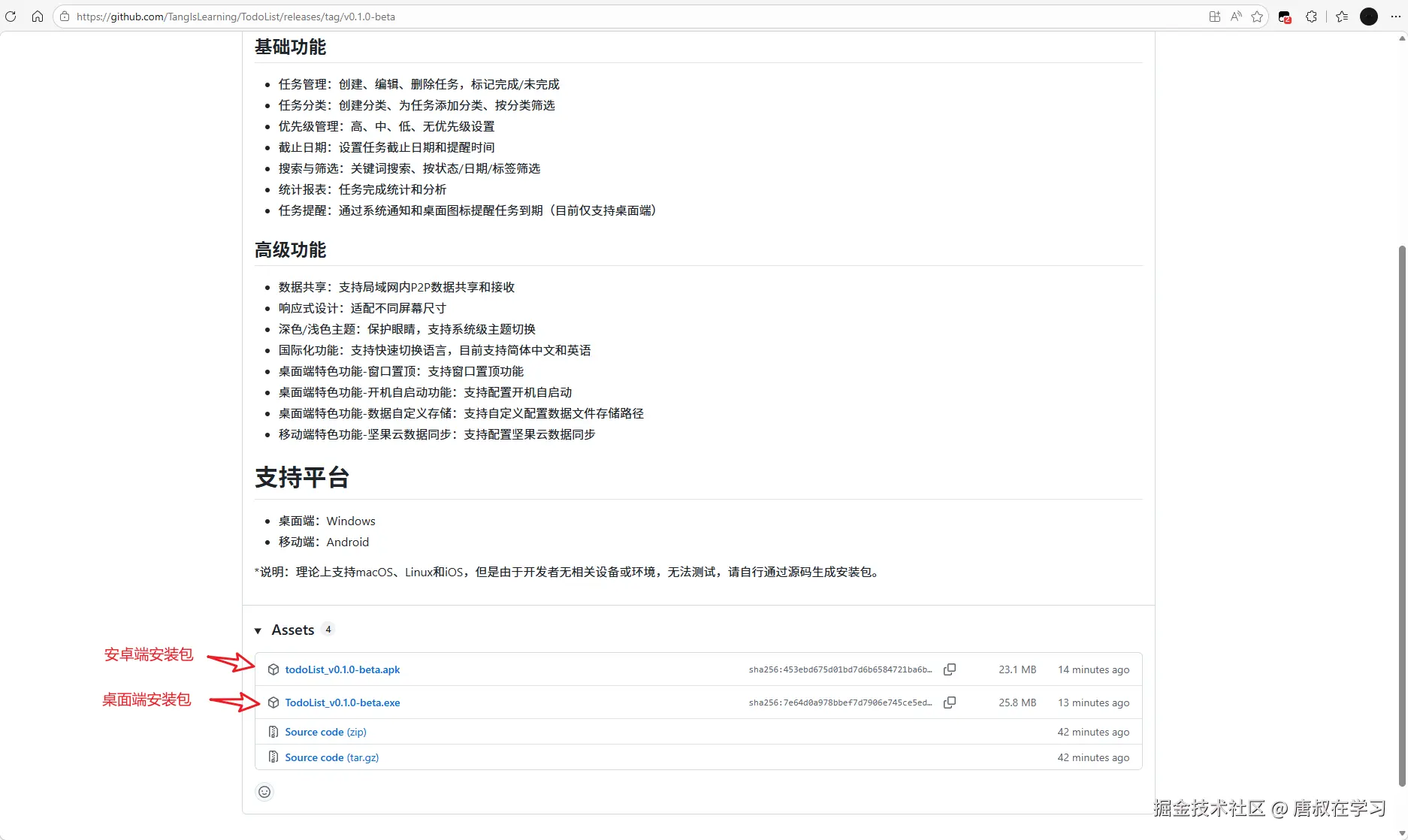
Task: Download TodoList_v0.1.0-beta.exe
Action: click(343, 703)
